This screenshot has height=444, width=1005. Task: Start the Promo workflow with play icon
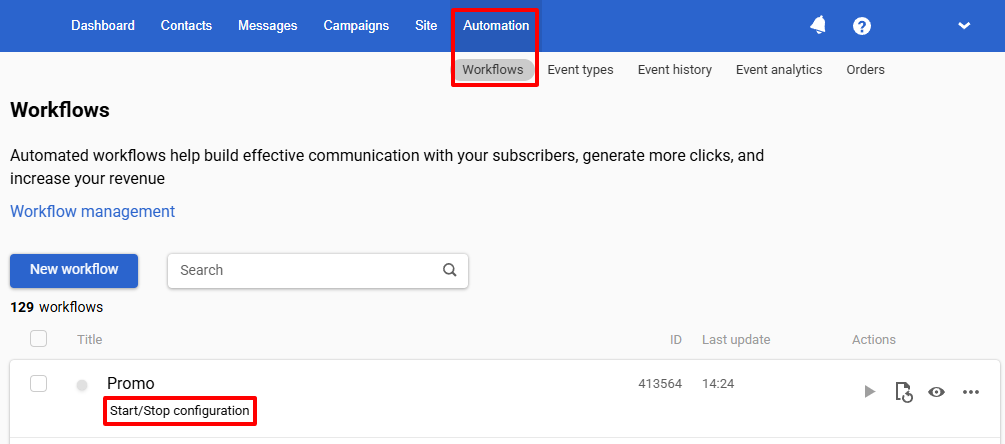[870, 391]
